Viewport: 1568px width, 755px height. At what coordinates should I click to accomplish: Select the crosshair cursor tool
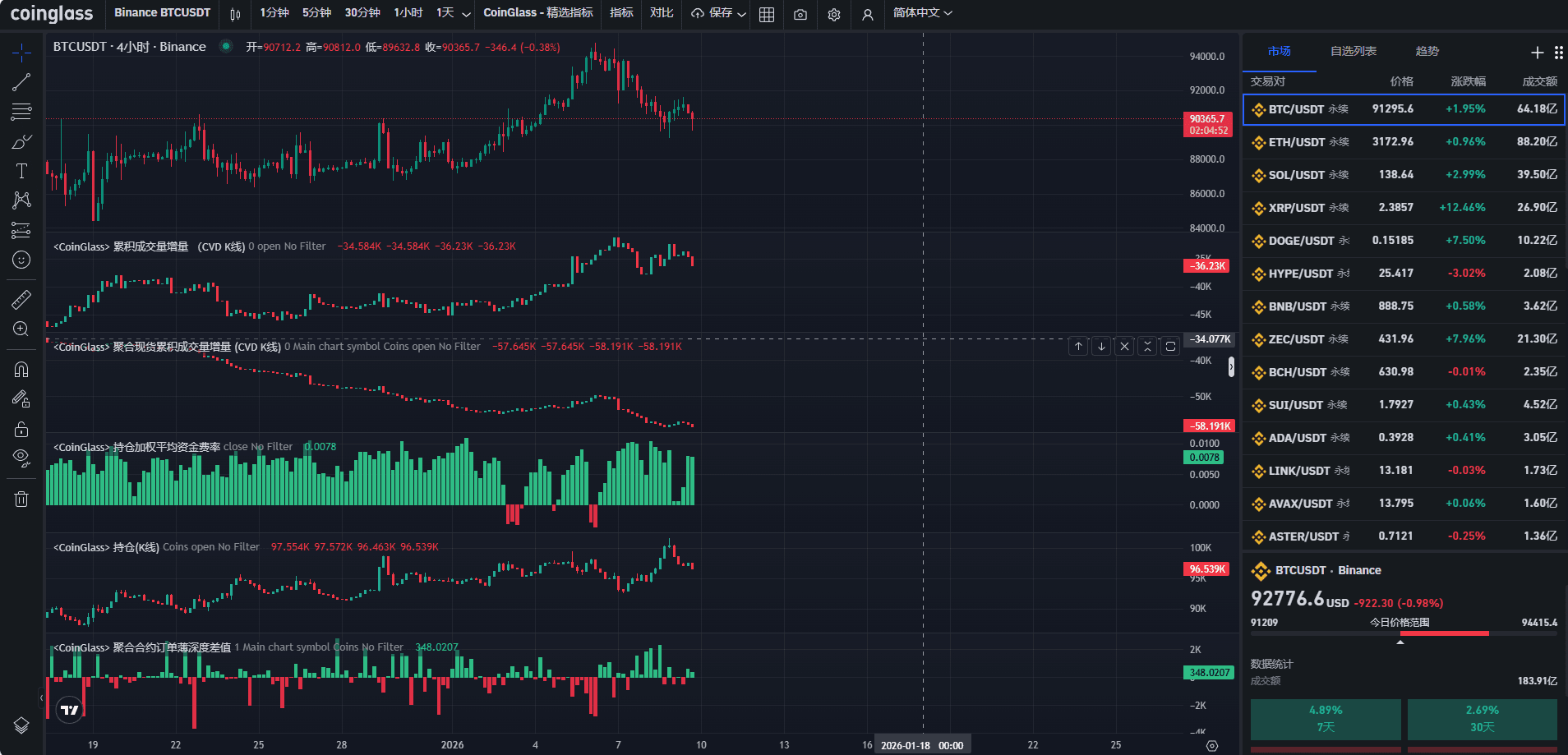click(x=21, y=51)
